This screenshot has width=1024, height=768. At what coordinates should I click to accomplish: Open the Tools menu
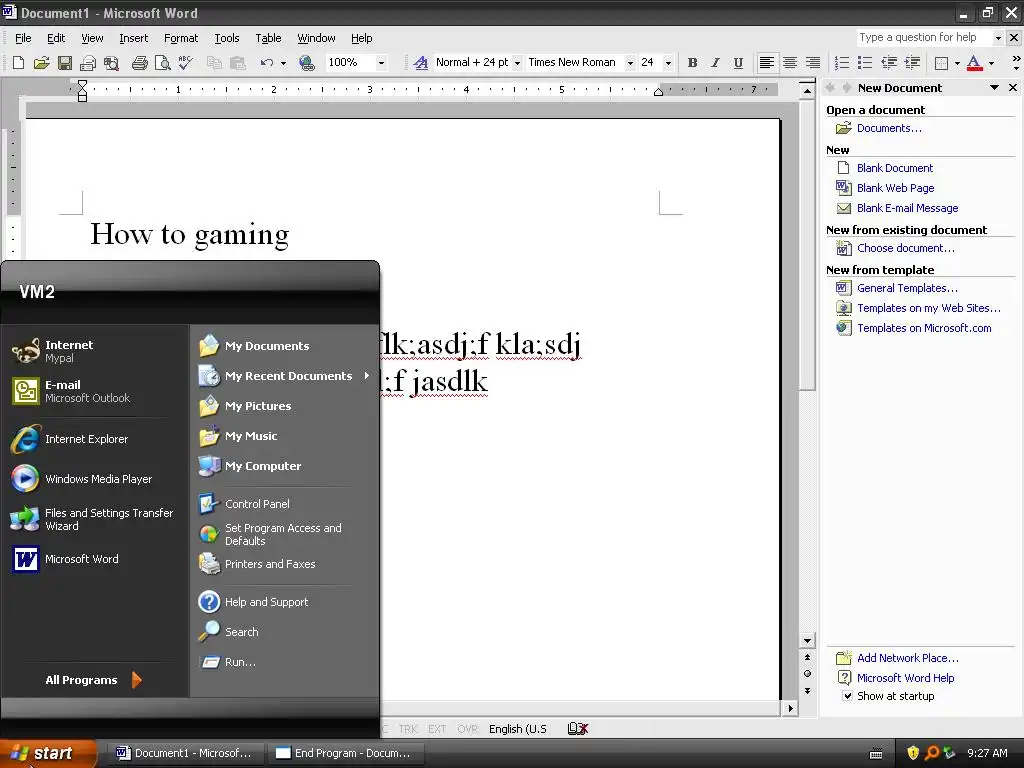point(227,38)
